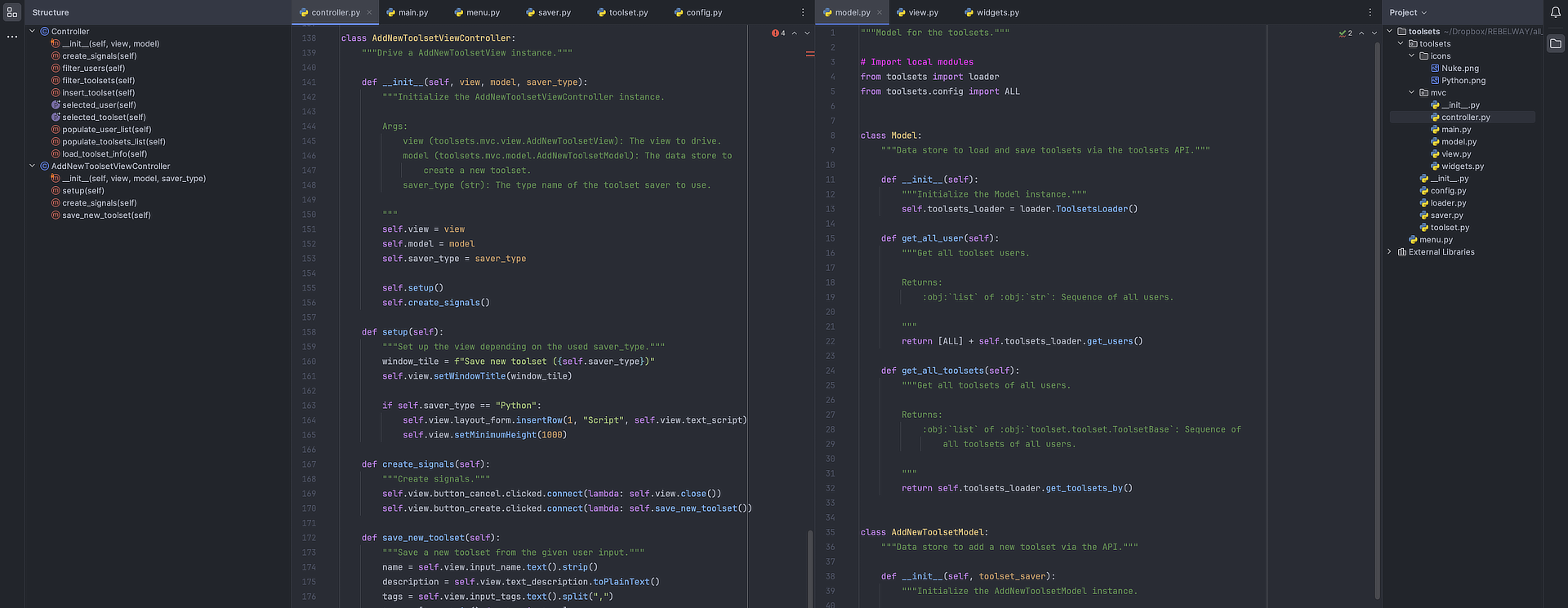
Task: Collapse the AddNewToolsetViewController node
Action: (33, 166)
